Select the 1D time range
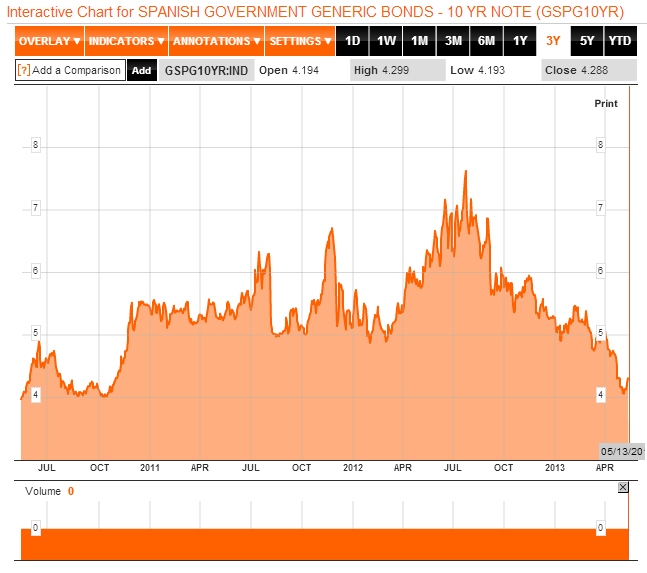The height and width of the screenshot is (573, 647). (351, 41)
